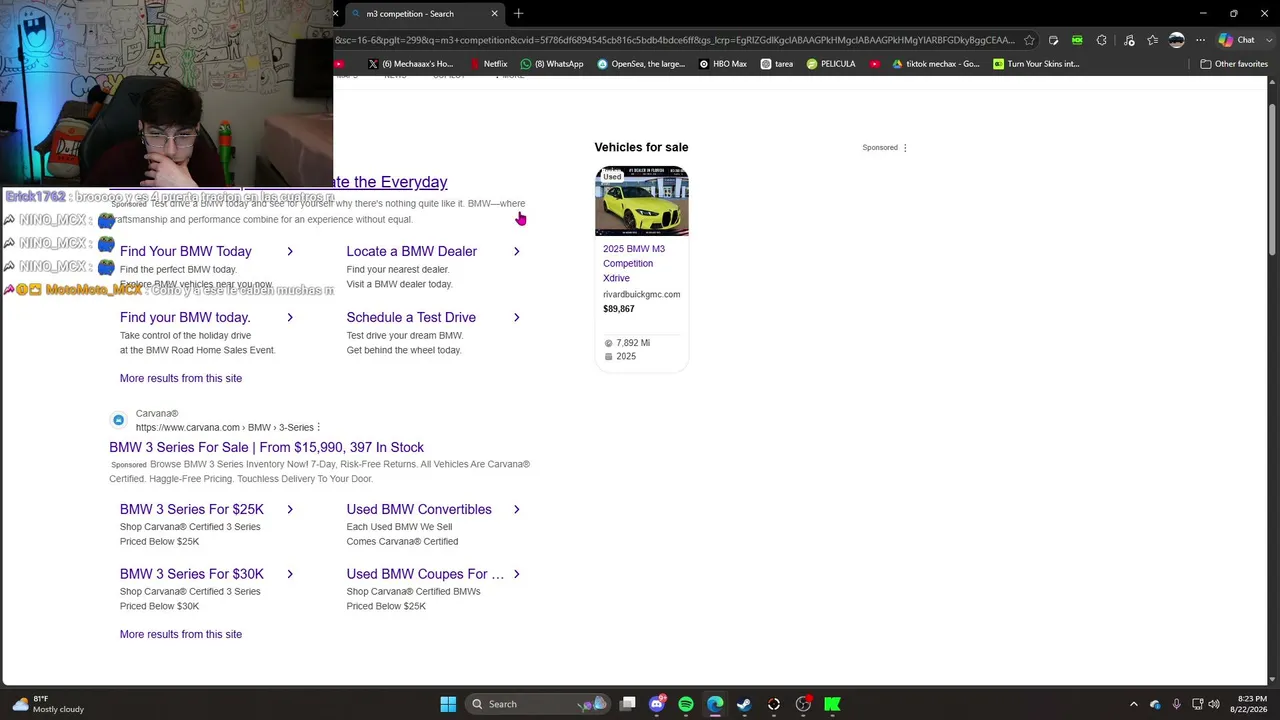The width and height of the screenshot is (1280, 720).
Task: Expand the arrow beside 'Find Your BMW Today'
Action: coord(290,251)
